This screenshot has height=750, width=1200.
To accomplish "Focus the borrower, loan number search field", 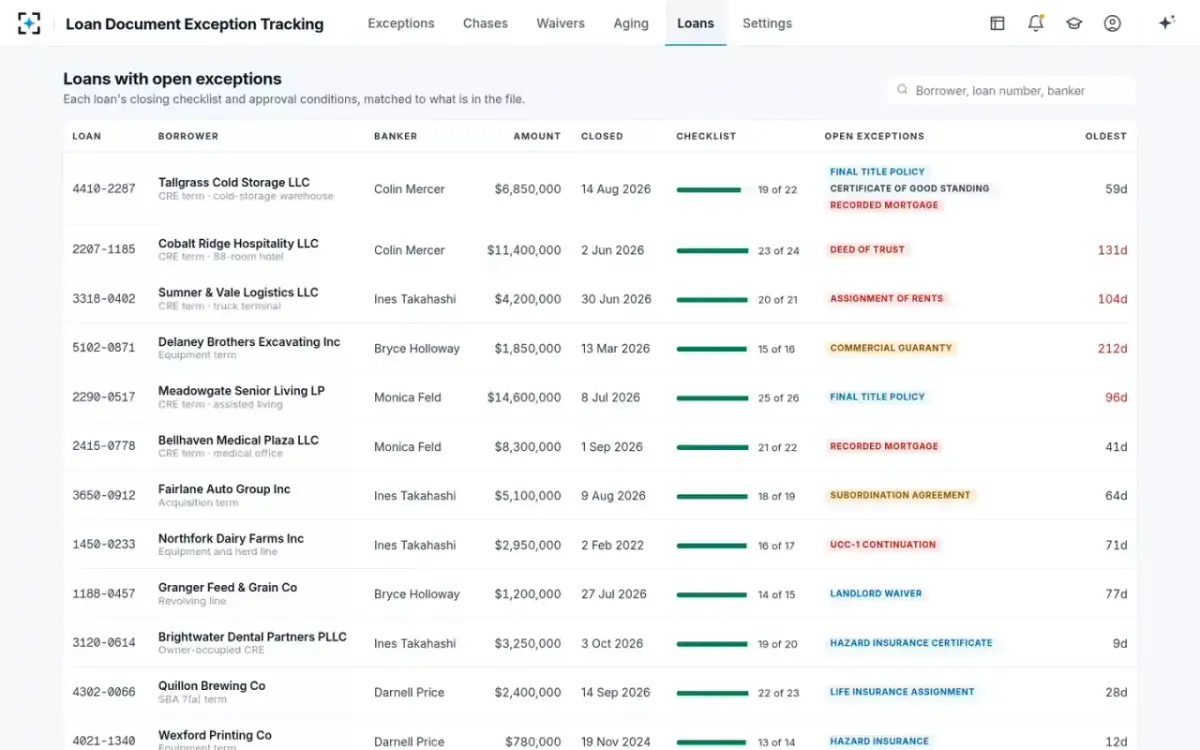I will point(1011,90).
